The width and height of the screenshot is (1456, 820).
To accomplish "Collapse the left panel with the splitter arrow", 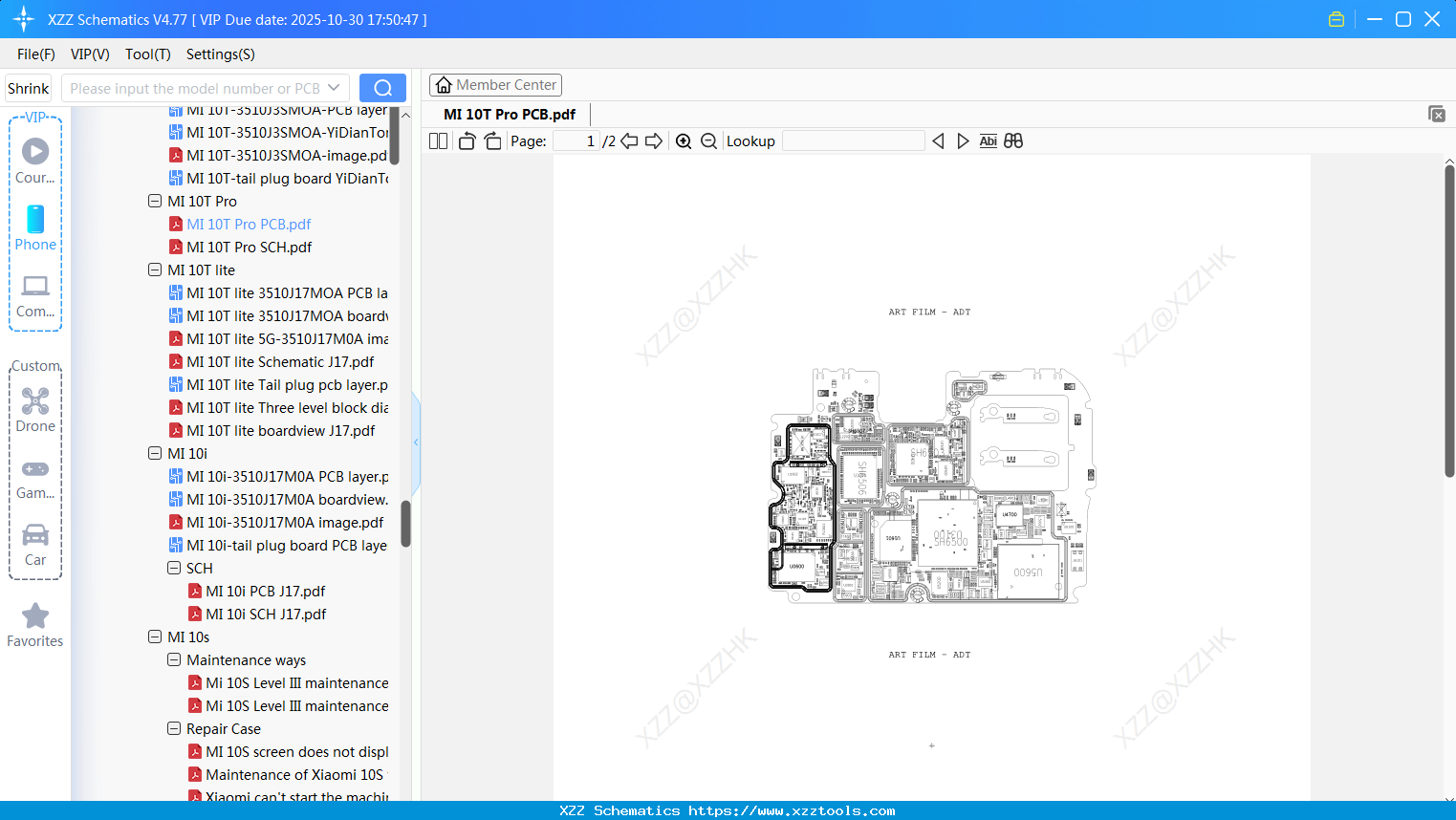I will point(416,442).
